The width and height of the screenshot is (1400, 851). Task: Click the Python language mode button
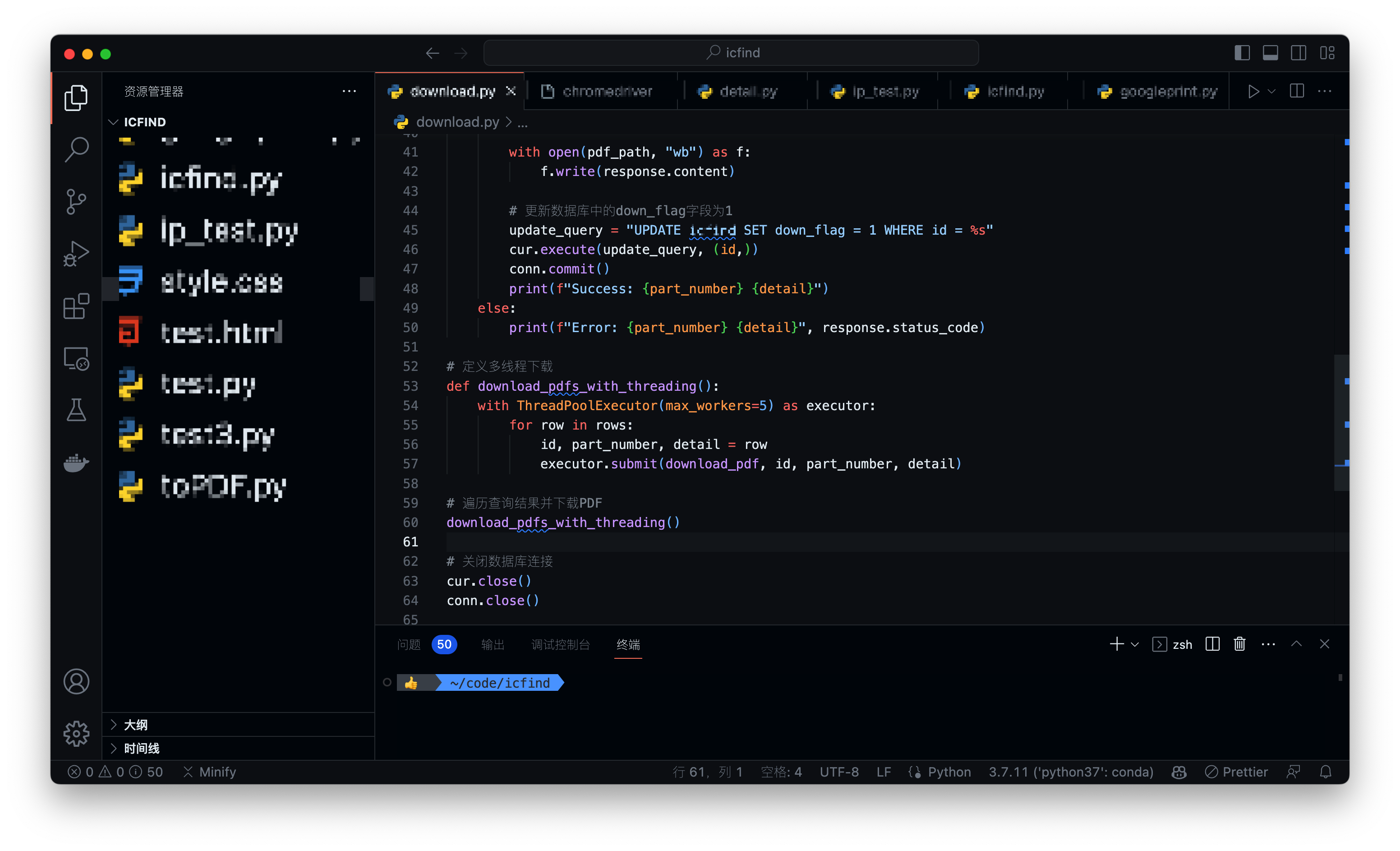949,772
